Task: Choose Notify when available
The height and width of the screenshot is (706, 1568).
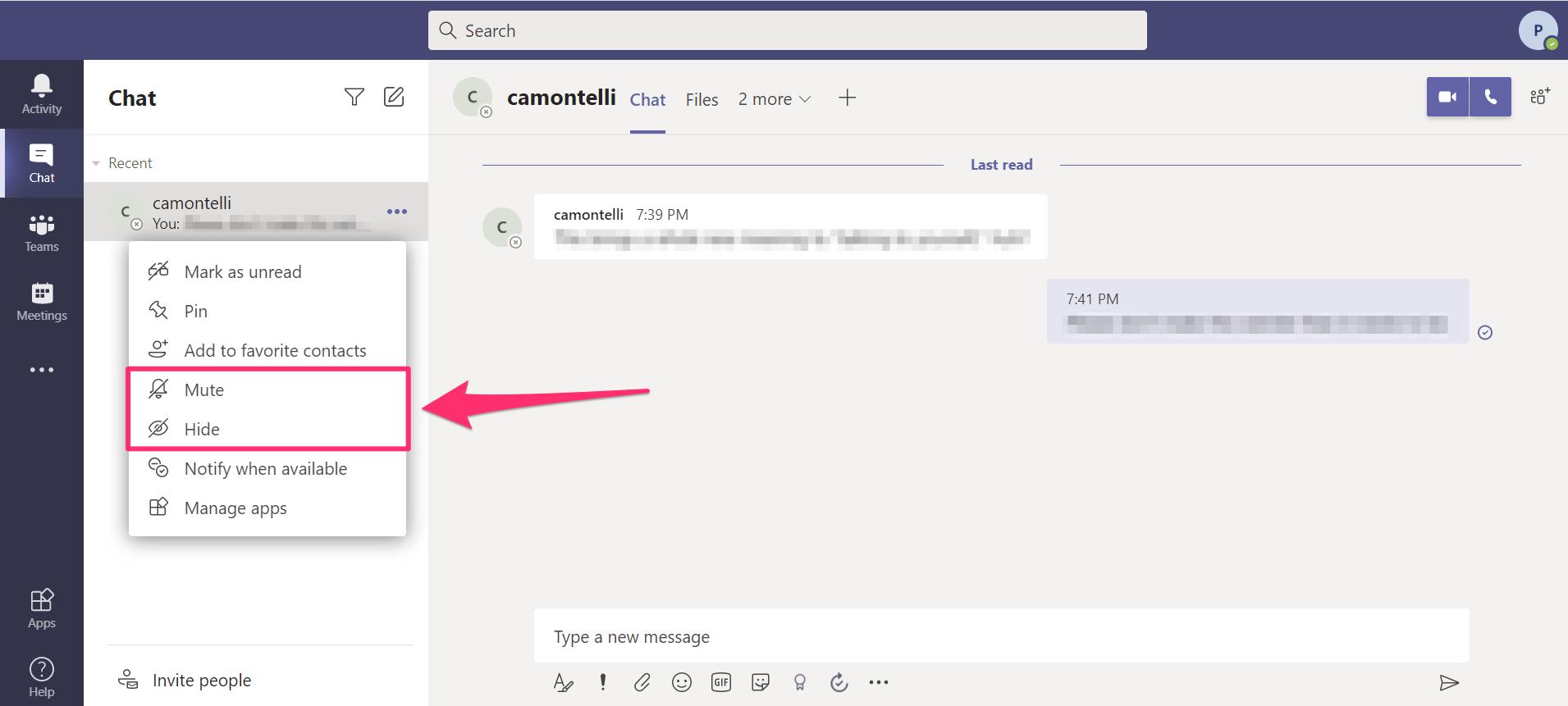Action: [267, 468]
